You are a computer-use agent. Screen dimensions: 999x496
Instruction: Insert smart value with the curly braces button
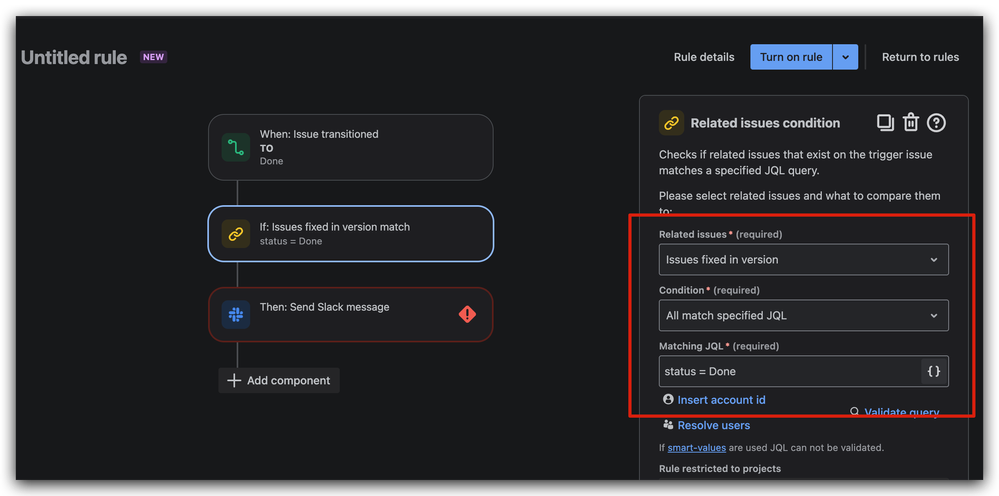tap(934, 371)
